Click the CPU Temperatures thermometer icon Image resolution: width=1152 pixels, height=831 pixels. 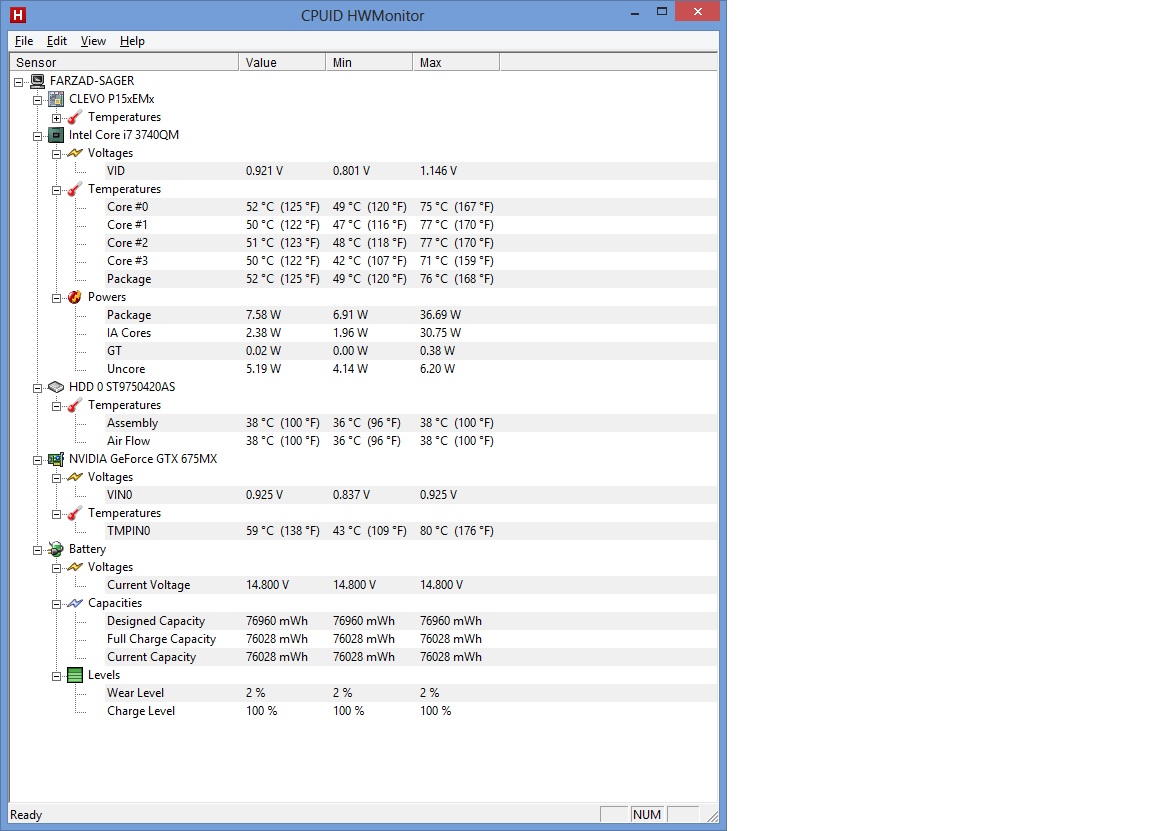(75, 189)
